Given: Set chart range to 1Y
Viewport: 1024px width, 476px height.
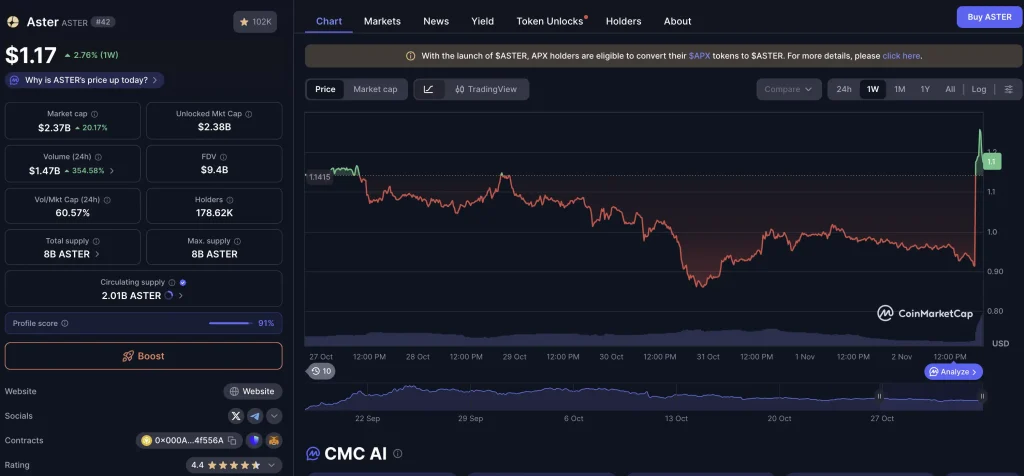Looking at the screenshot, I should (925, 89).
